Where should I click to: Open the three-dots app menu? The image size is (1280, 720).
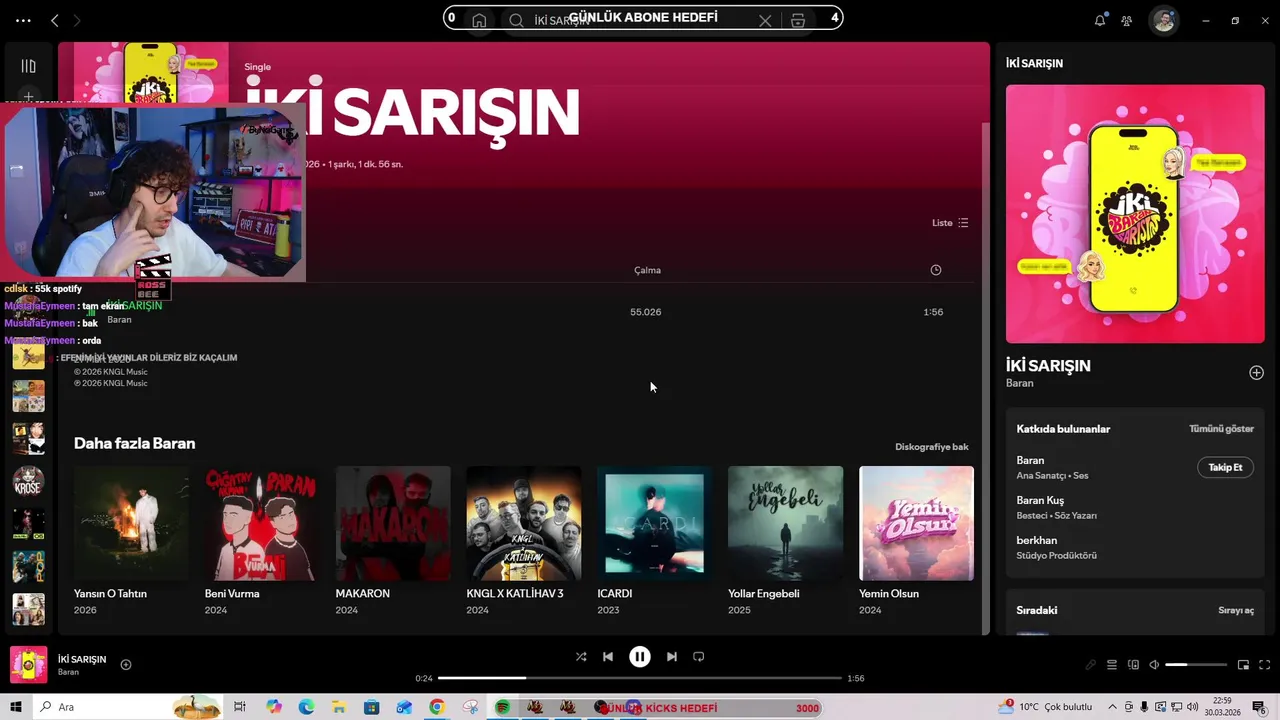pos(23,20)
